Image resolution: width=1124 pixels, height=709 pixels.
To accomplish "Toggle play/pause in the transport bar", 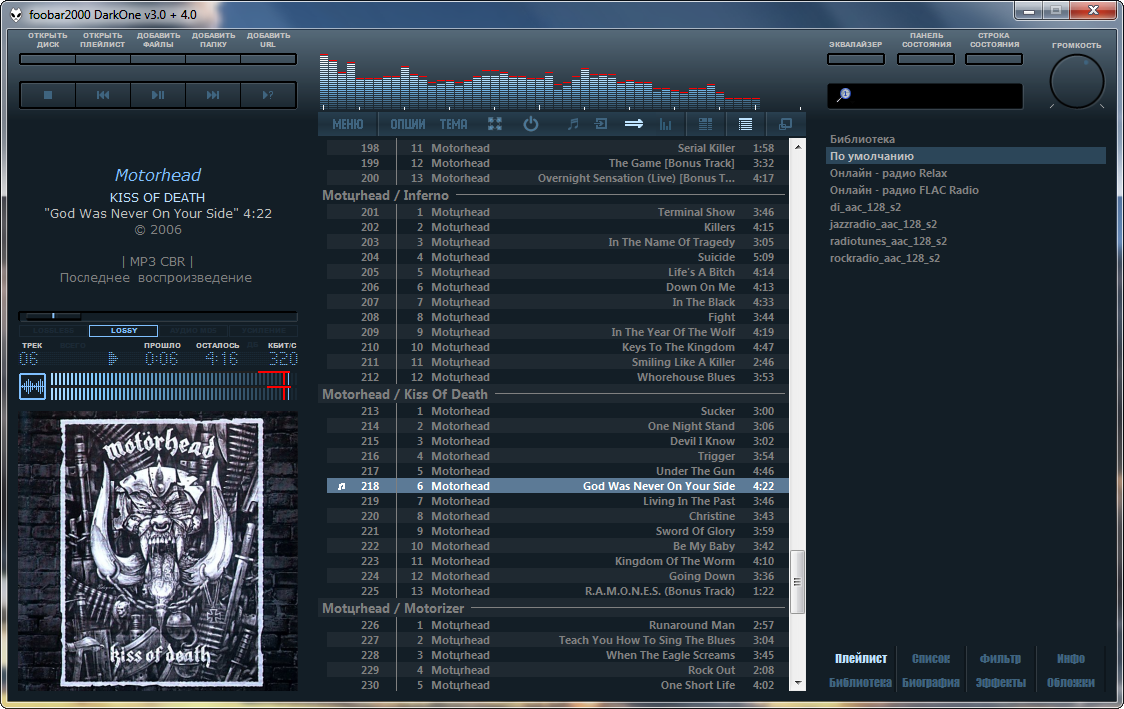I will (158, 95).
